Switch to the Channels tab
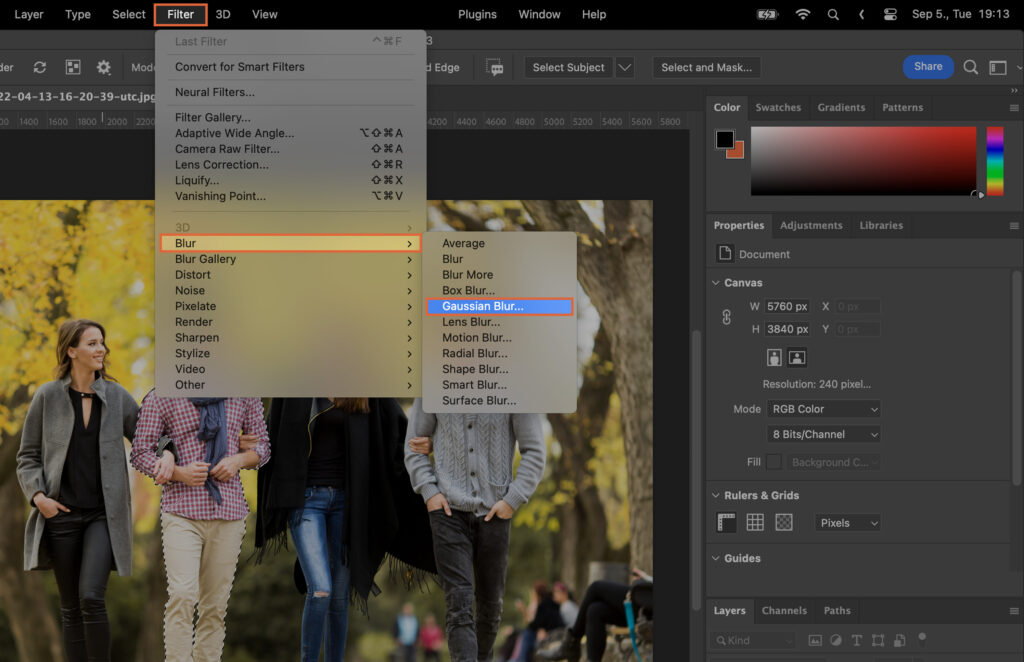Image resolution: width=1024 pixels, height=662 pixels. [784, 611]
